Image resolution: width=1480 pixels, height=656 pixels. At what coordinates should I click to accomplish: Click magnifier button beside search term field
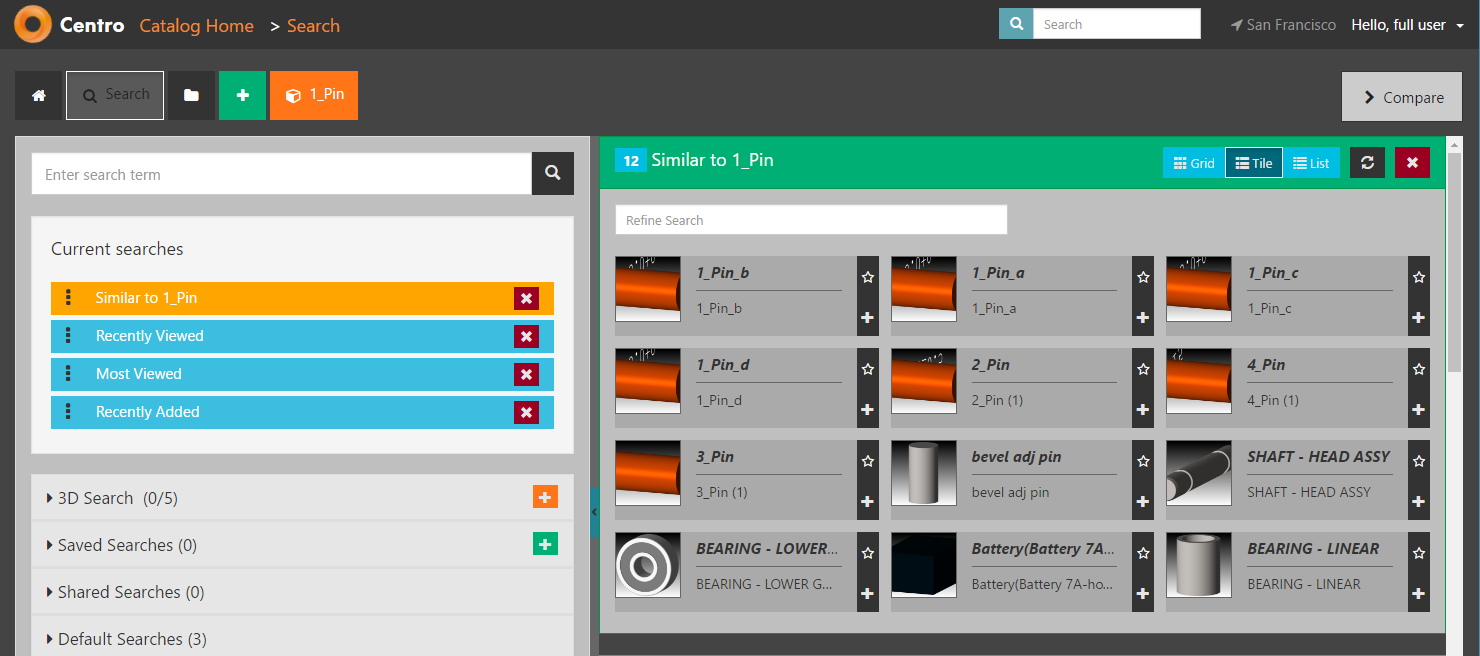point(552,174)
